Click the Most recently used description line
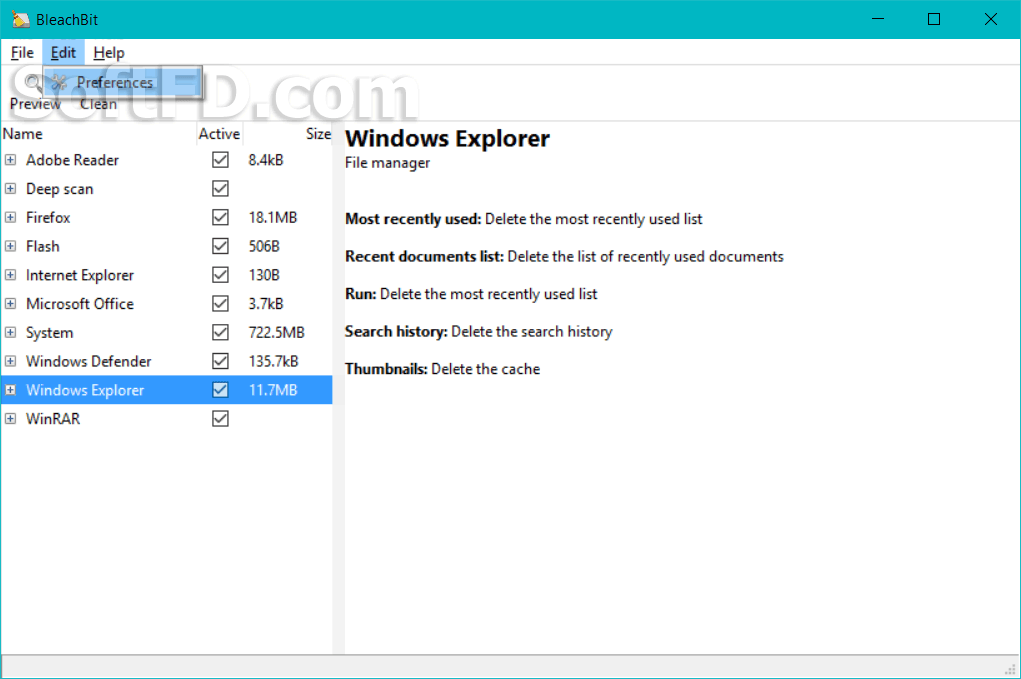The height and width of the screenshot is (679, 1021). 524,219
